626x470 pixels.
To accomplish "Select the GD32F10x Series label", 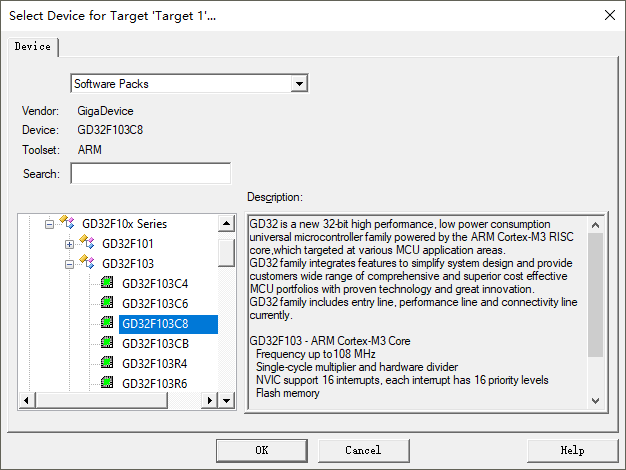I will point(124,224).
